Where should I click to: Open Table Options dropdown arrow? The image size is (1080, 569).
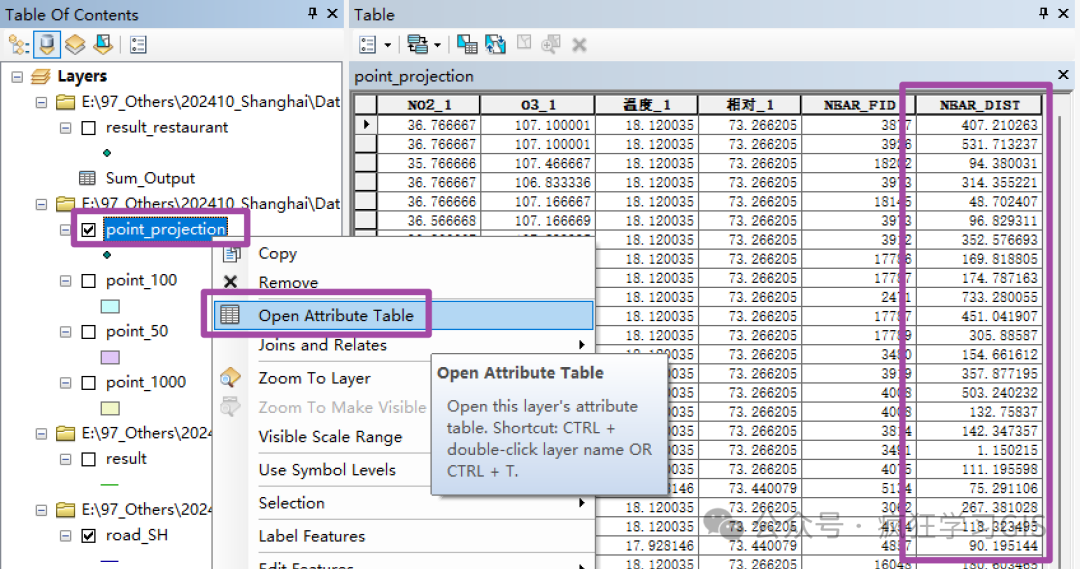388,45
